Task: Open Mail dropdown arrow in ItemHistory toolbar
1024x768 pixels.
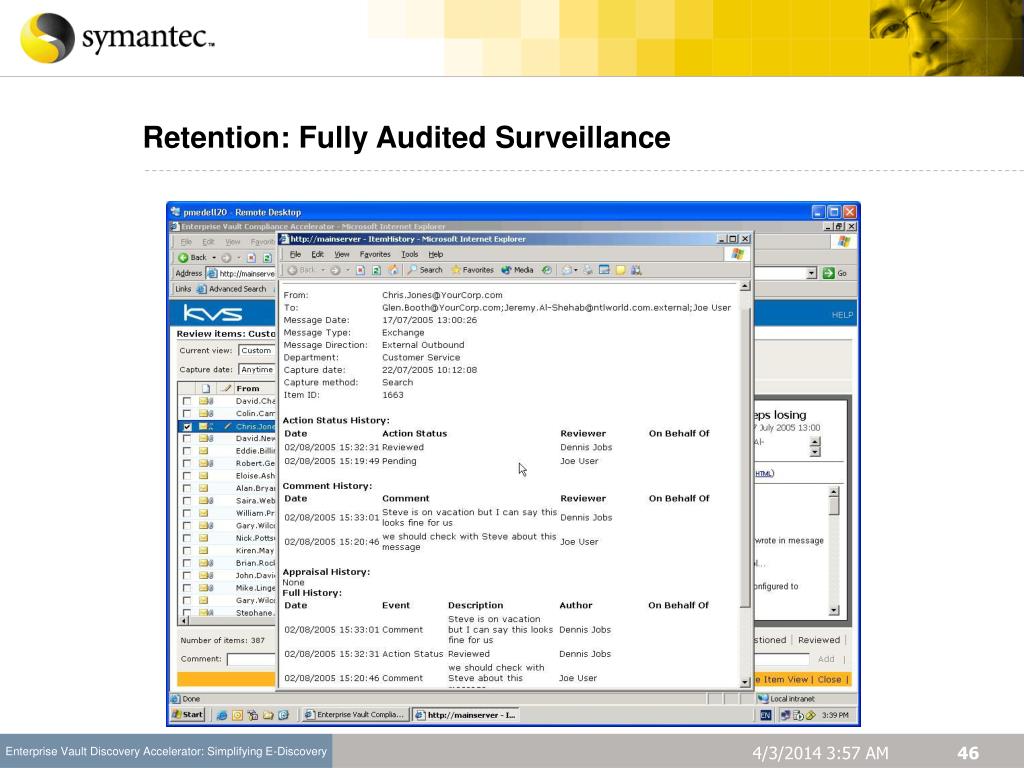Action: click(575, 270)
